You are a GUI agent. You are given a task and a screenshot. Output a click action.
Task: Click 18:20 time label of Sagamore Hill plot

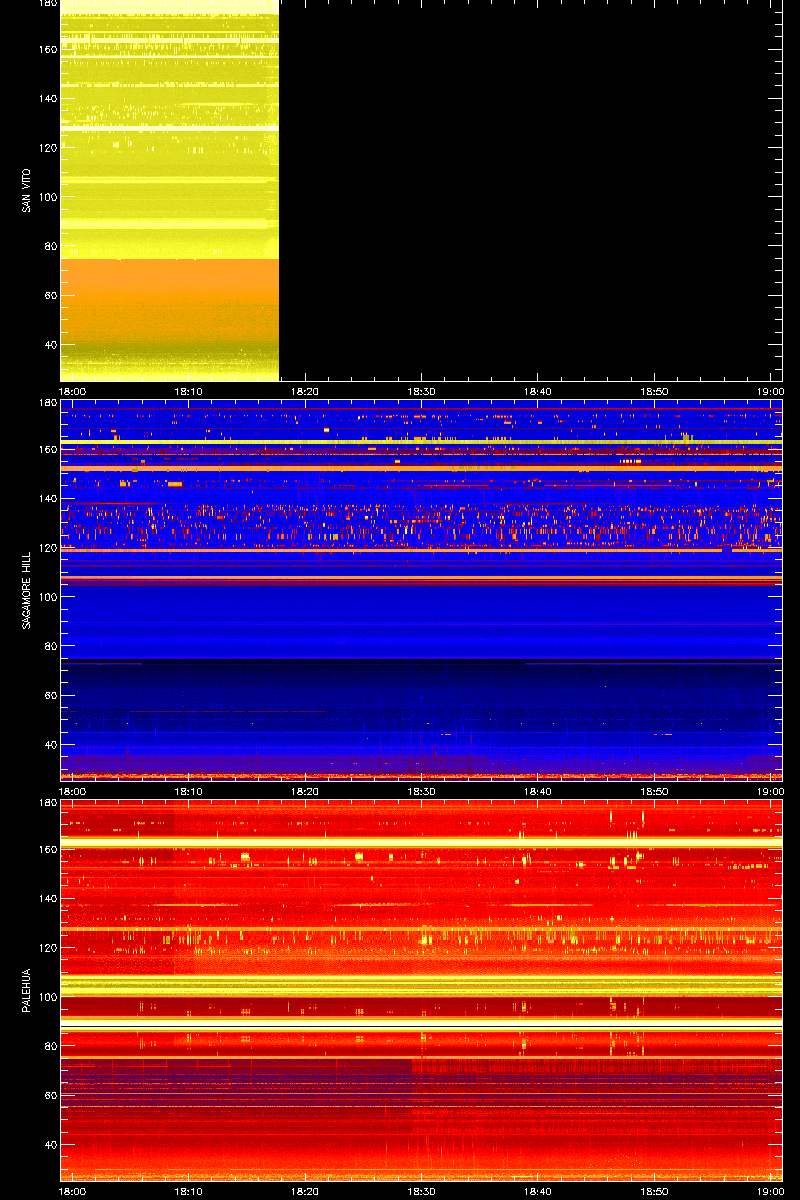[x=305, y=791]
